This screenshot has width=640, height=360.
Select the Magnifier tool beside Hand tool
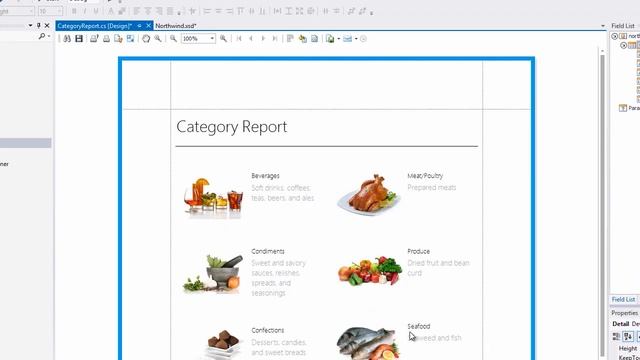click(158, 39)
